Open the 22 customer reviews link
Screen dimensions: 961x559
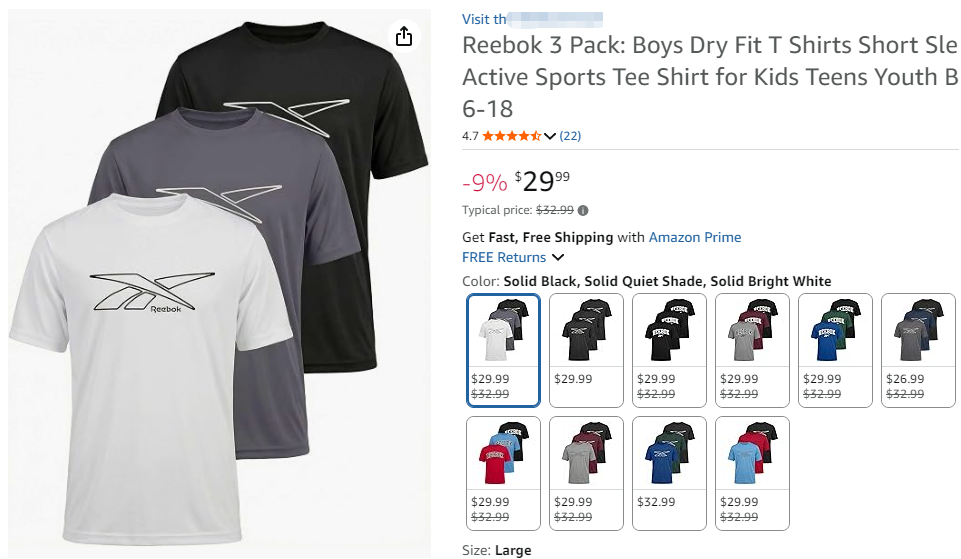(x=570, y=136)
